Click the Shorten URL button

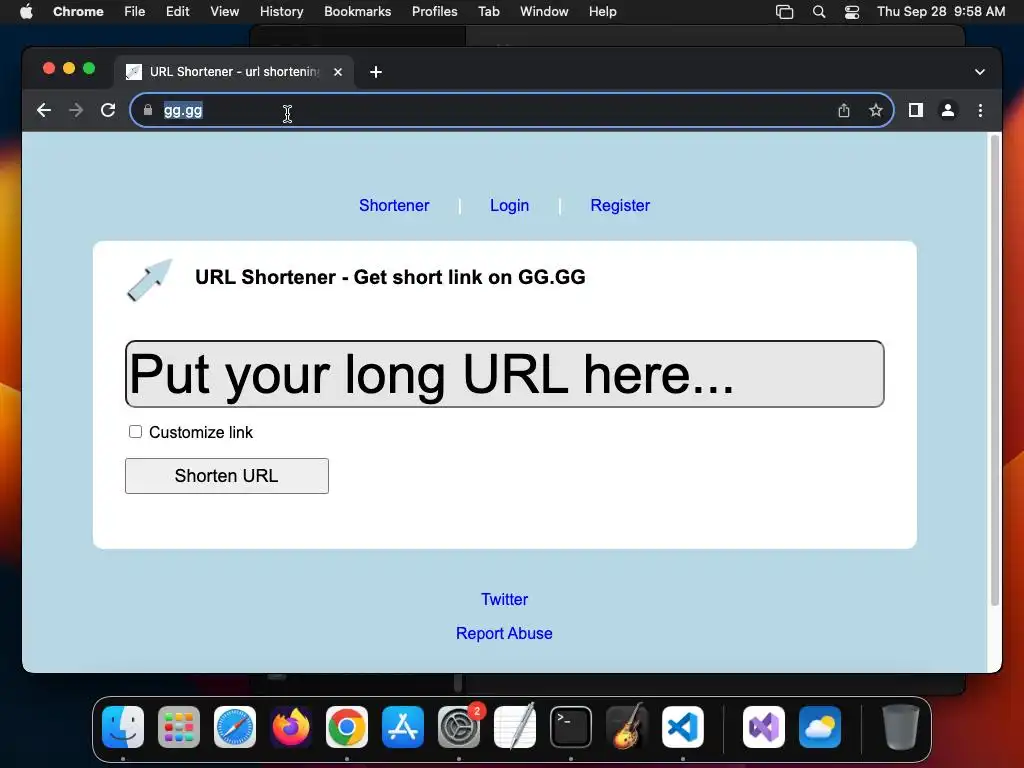click(x=227, y=475)
